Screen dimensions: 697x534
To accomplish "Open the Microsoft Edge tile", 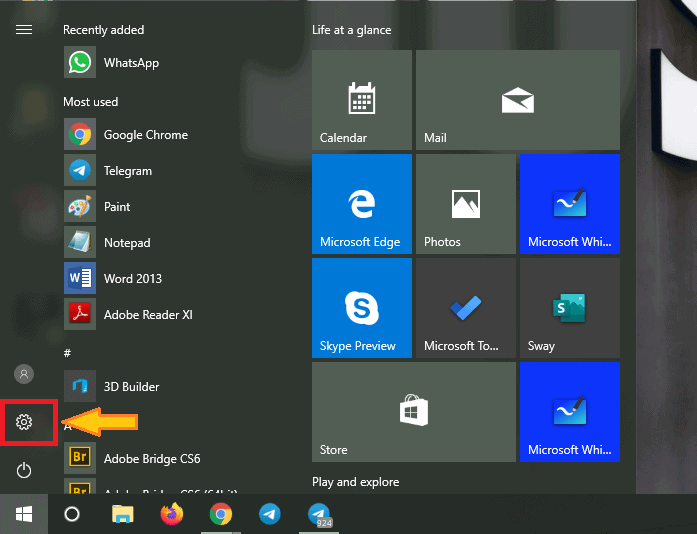I will [362, 204].
